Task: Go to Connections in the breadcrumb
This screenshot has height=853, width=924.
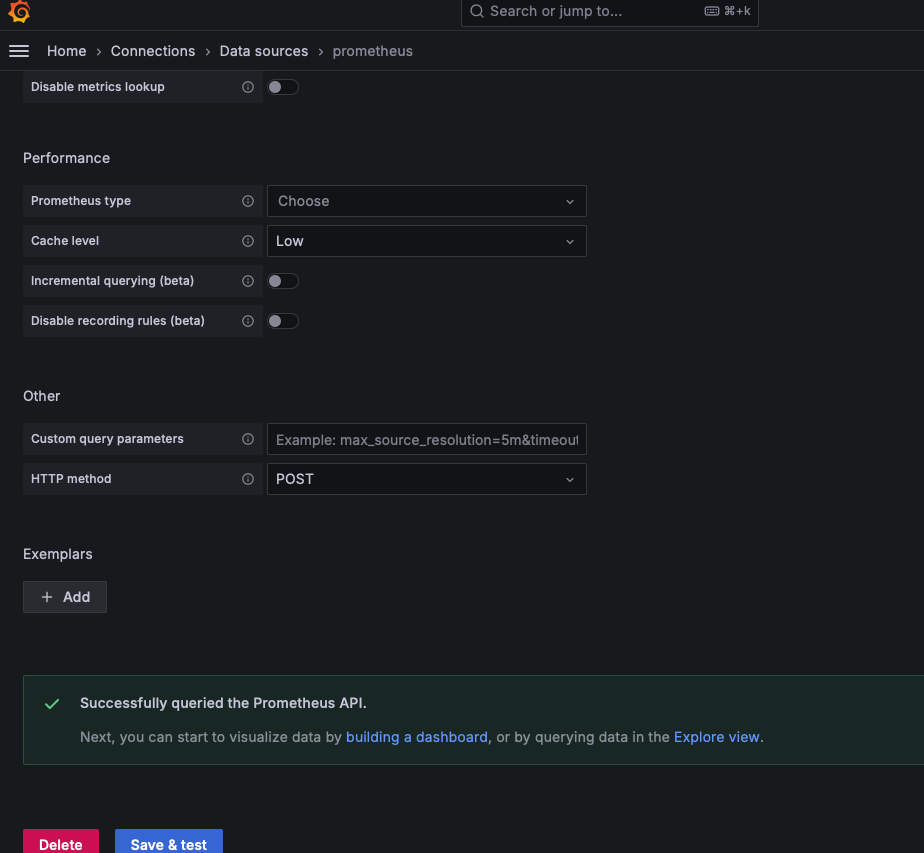Action: pyautogui.click(x=152, y=51)
